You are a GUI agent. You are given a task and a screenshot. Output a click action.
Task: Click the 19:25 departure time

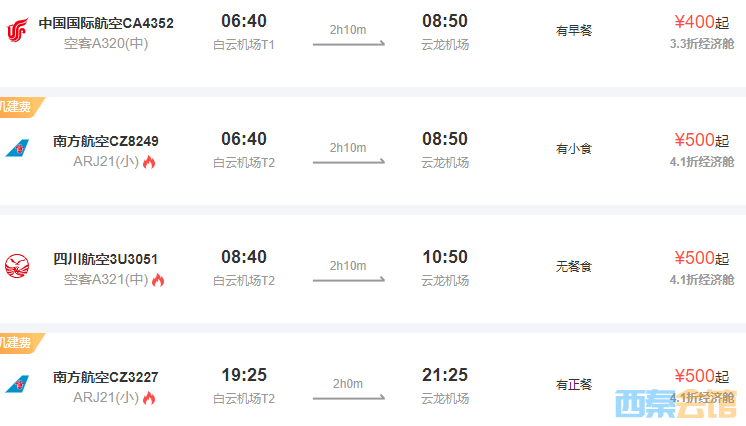click(244, 375)
